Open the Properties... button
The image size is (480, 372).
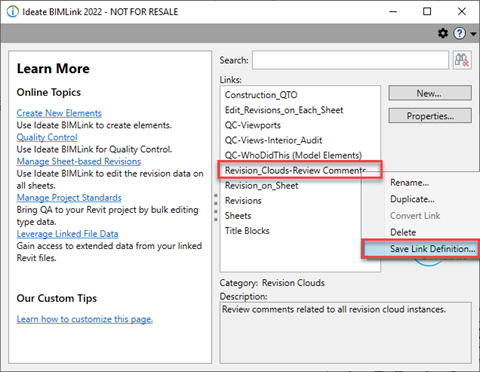click(430, 116)
